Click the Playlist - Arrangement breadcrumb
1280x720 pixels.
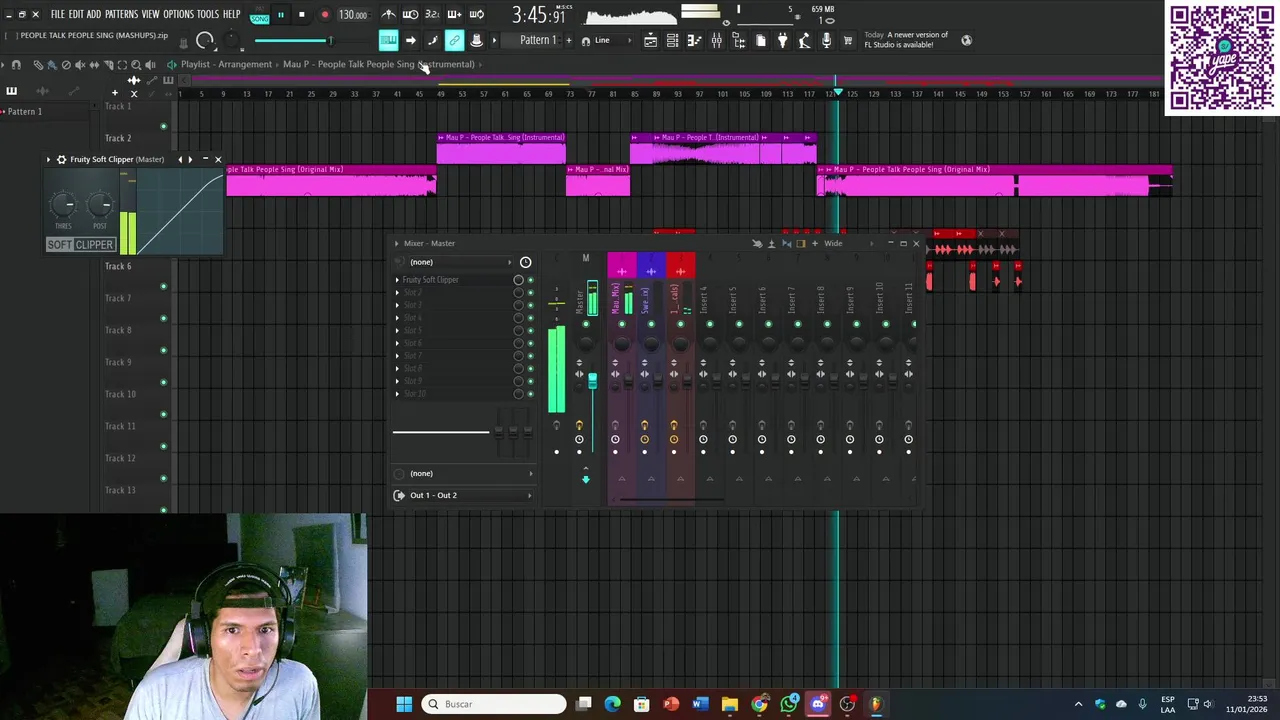pos(226,64)
